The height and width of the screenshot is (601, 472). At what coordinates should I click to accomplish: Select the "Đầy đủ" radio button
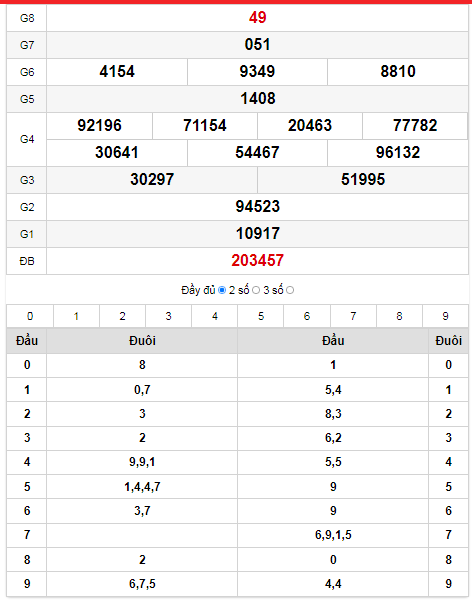[x=222, y=290]
